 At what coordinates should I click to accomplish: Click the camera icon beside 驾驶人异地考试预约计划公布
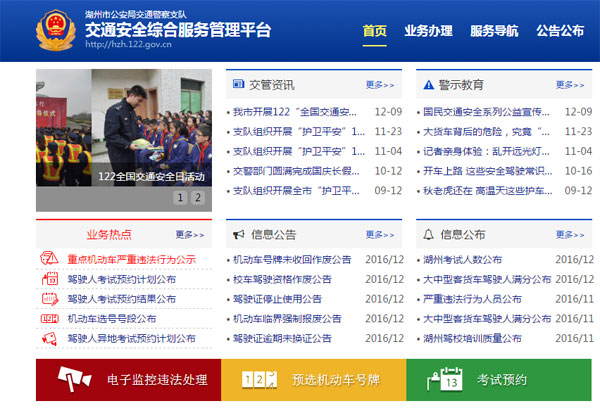coord(49,338)
